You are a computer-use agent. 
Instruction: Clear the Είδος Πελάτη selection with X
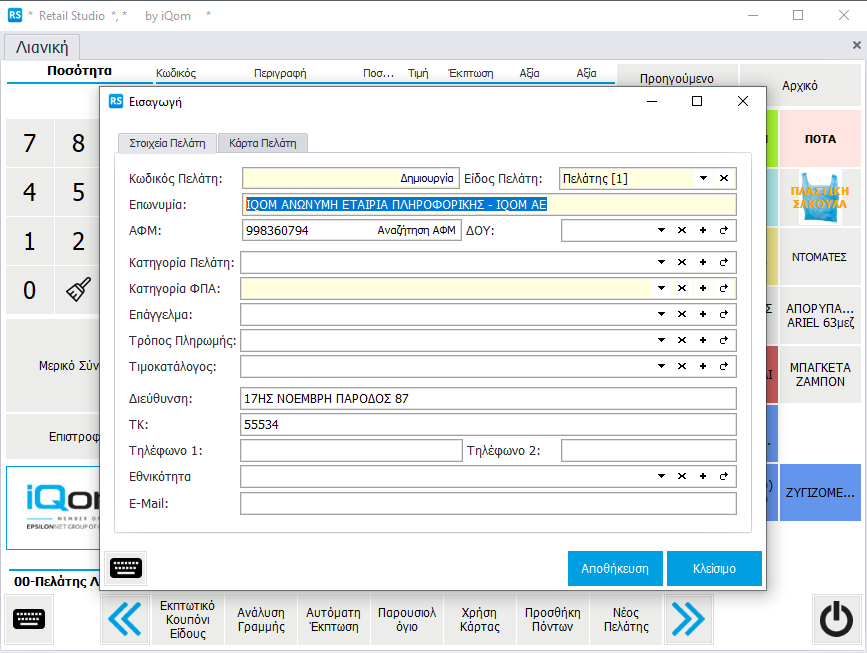pos(724,178)
